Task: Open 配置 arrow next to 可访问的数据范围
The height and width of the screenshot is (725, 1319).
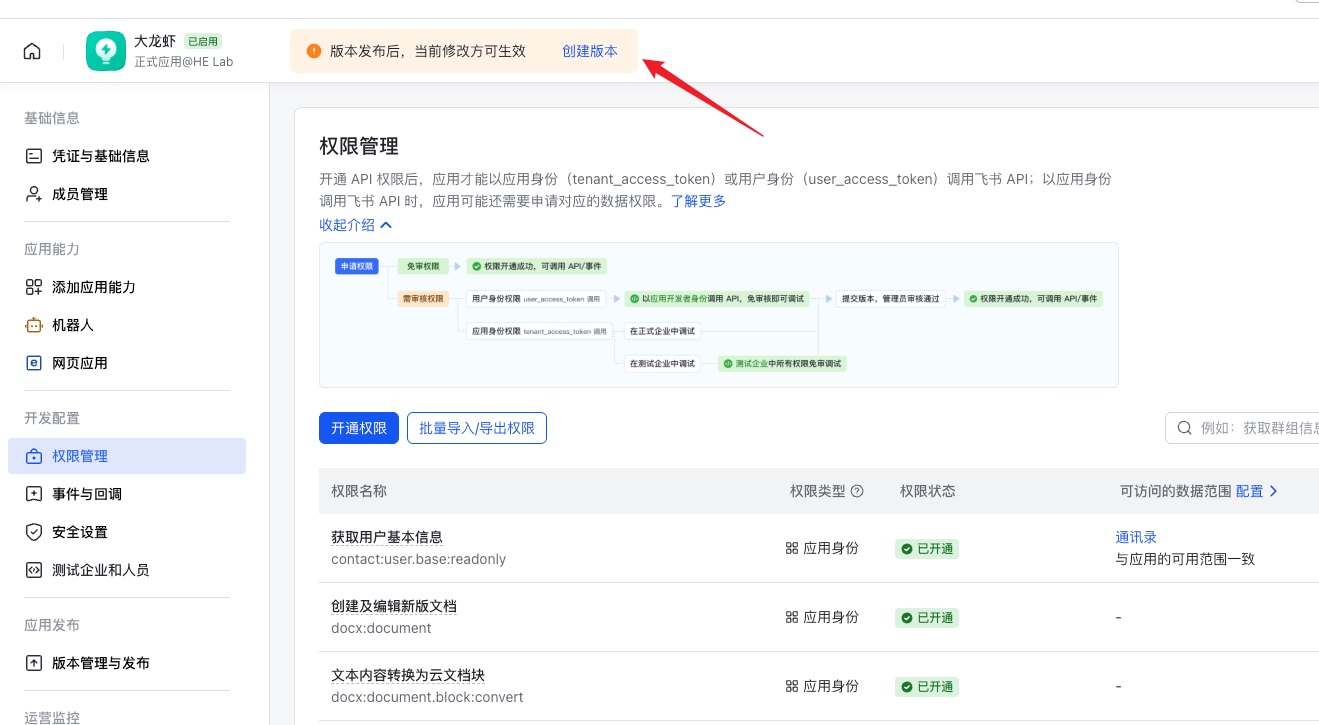Action: coord(1273,491)
